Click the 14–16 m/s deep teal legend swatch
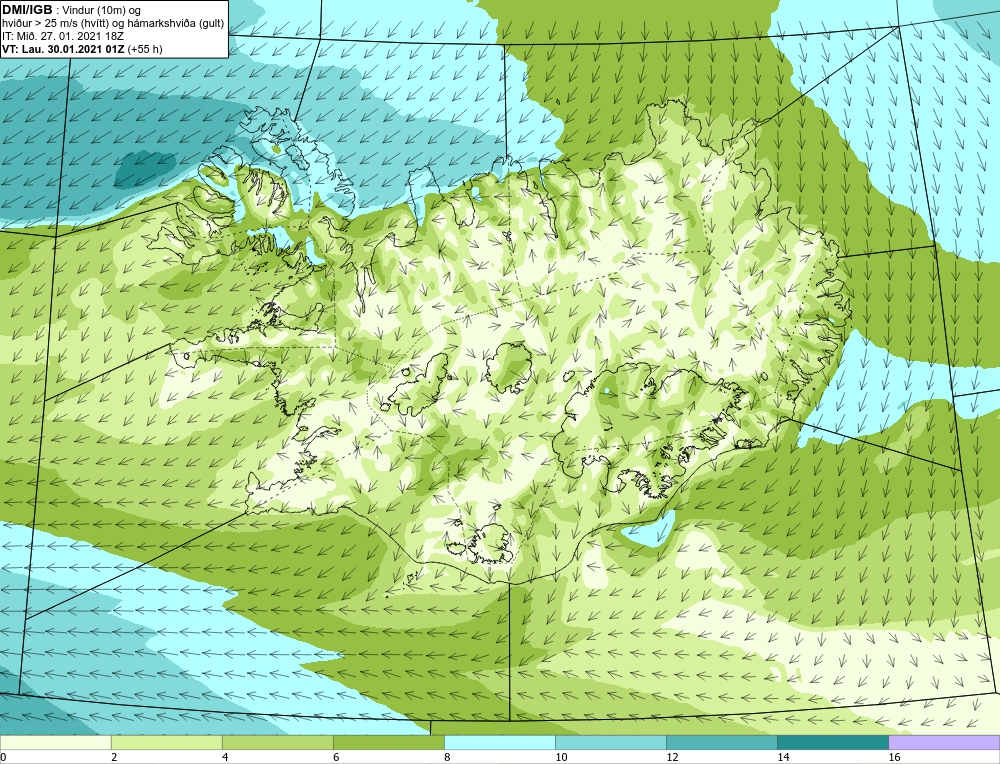 pos(832,742)
